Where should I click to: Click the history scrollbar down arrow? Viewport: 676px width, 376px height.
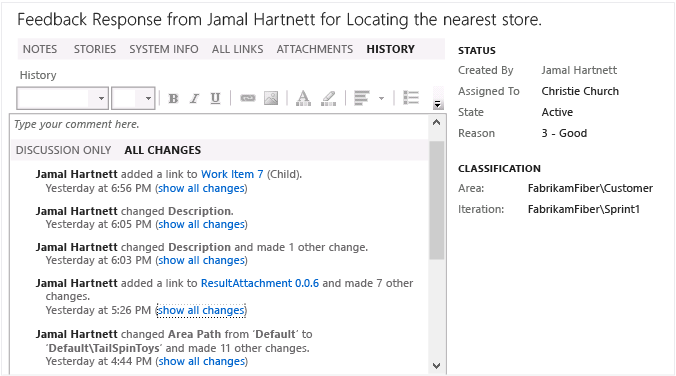[436, 366]
